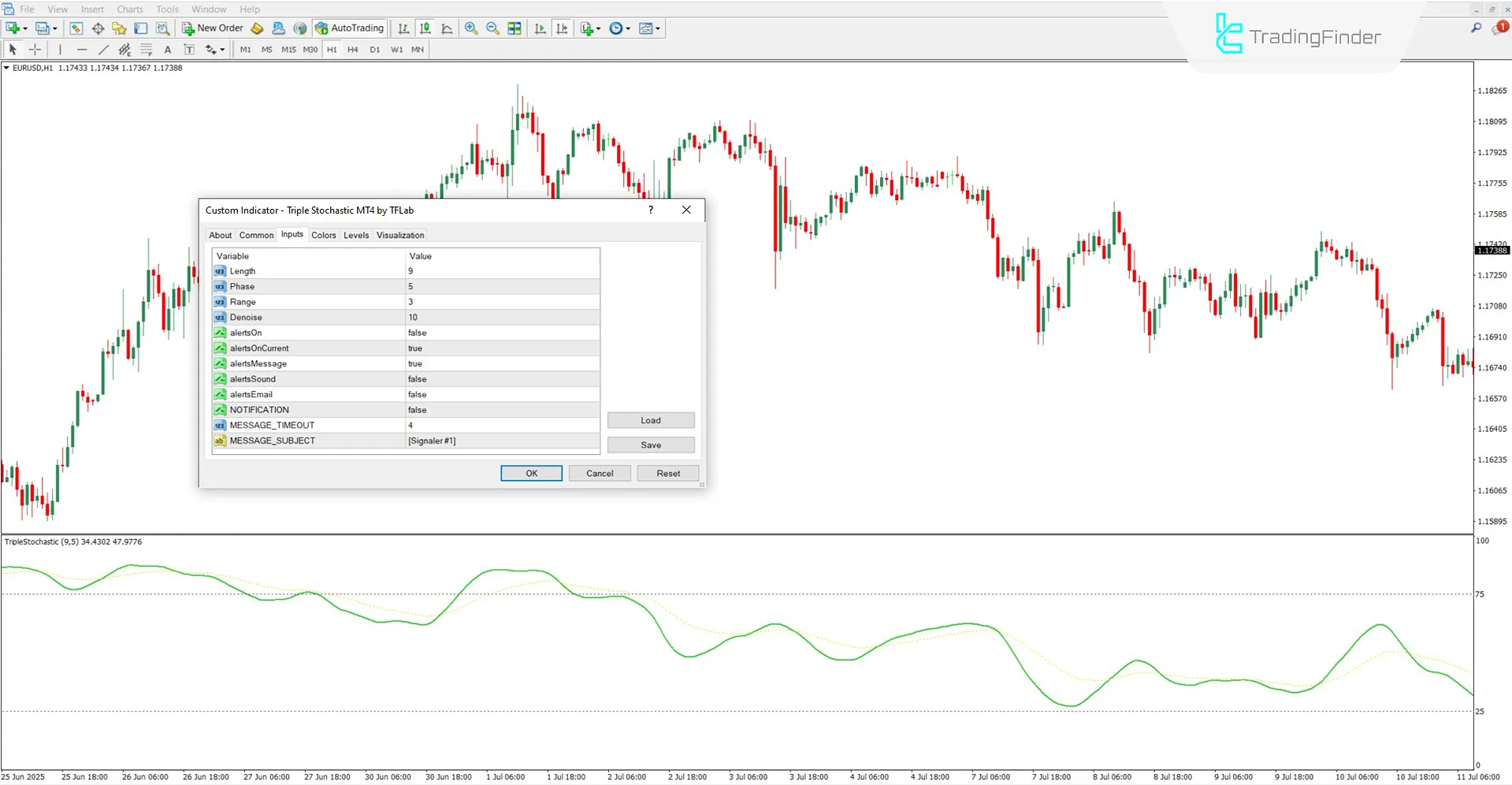Tile chart windows with the grid icon
This screenshot has height=785, width=1512.
514,28
